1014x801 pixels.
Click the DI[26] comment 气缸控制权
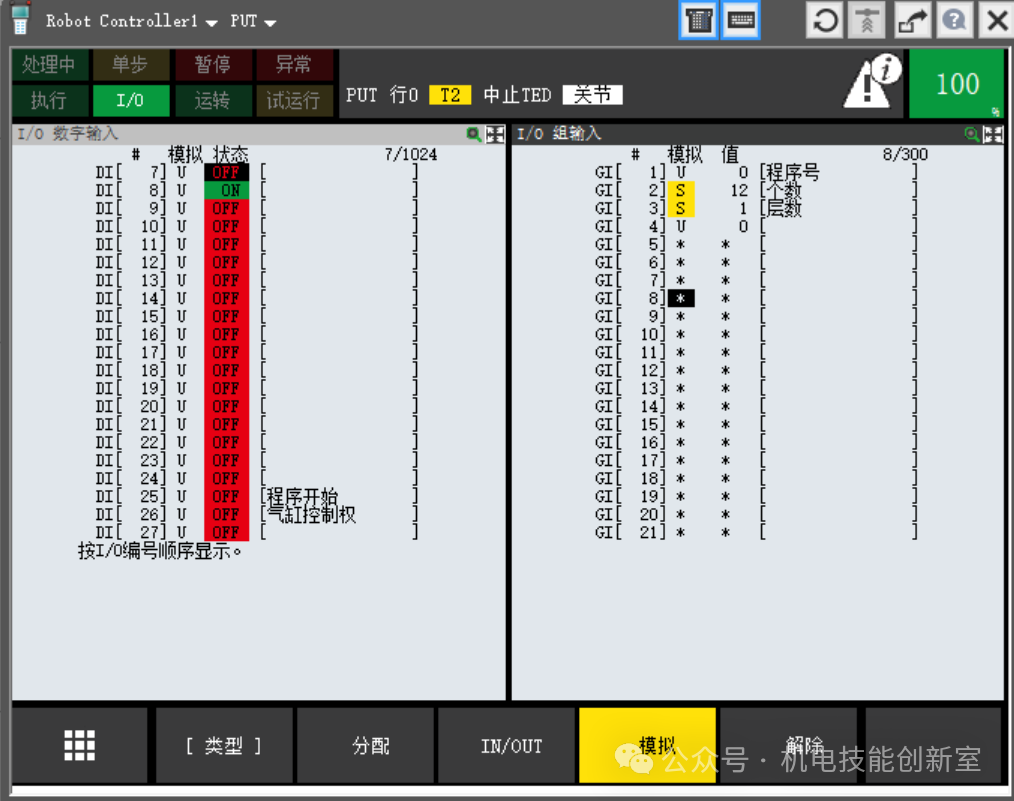(x=312, y=515)
